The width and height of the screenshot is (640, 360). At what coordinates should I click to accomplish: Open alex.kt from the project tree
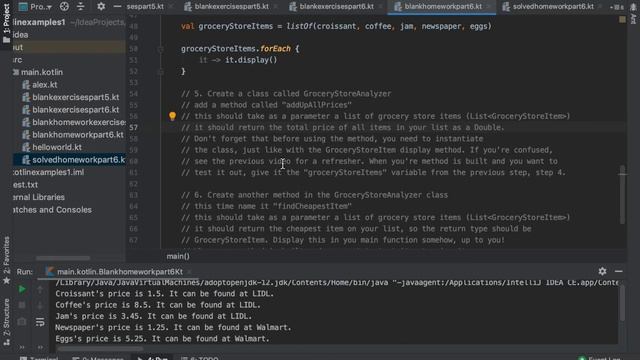pyautogui.click(x=44, y=85)
